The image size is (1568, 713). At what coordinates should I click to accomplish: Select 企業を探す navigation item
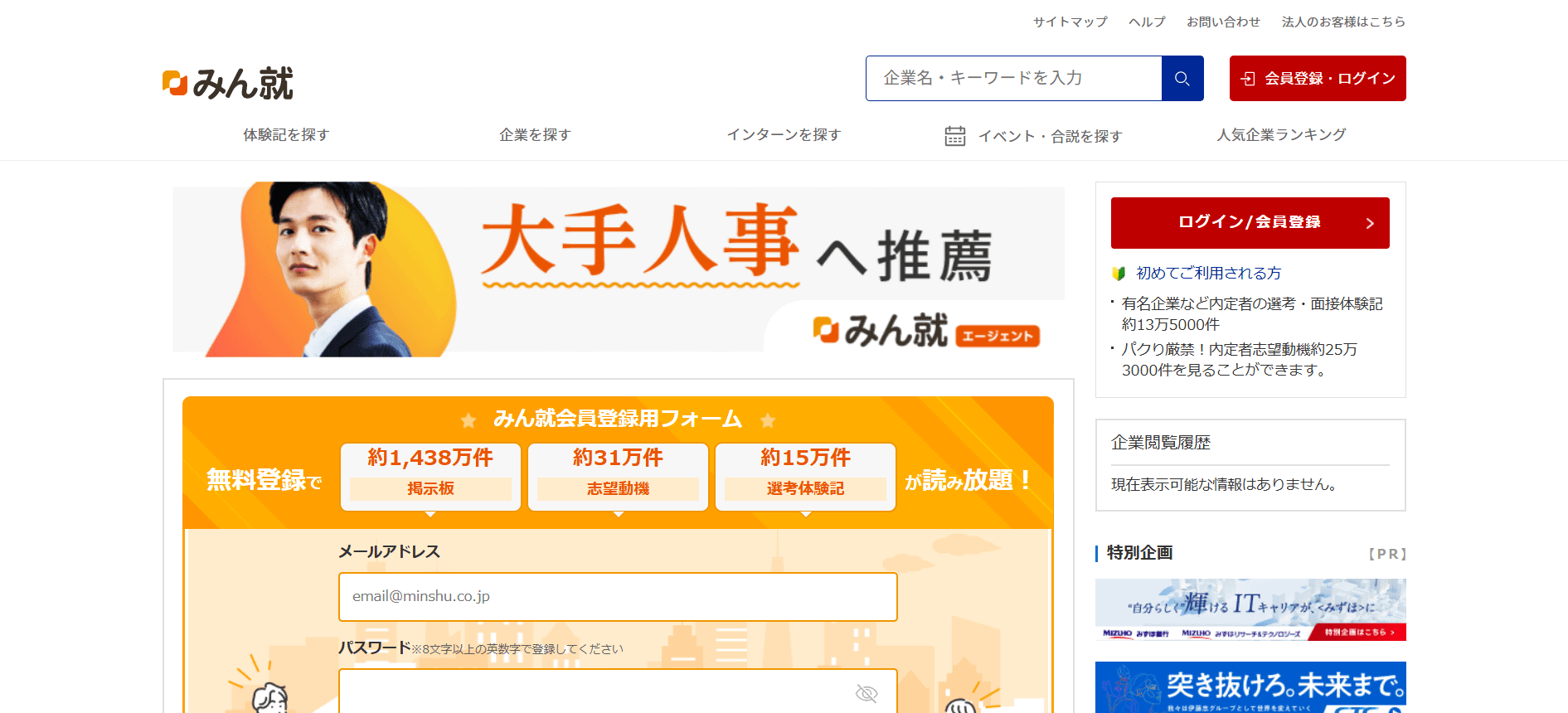(535, 135)
